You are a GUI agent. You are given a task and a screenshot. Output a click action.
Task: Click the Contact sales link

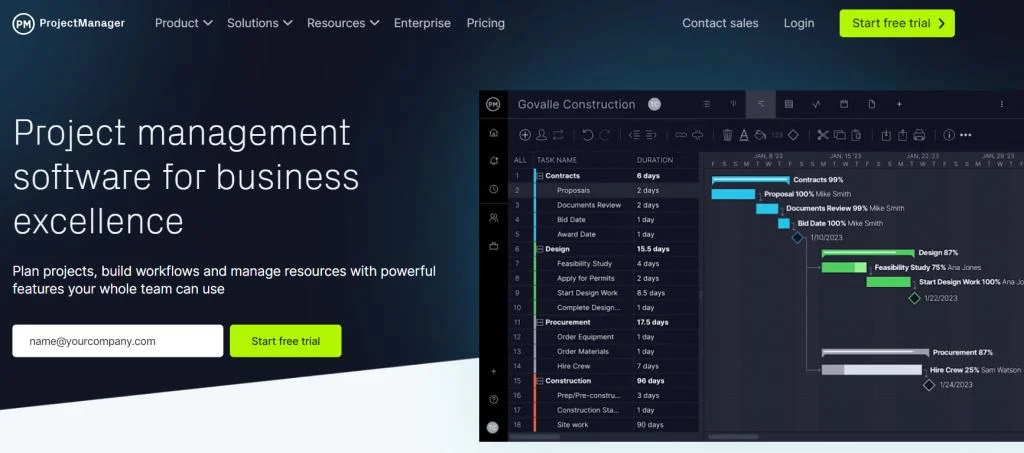(720, 23)
